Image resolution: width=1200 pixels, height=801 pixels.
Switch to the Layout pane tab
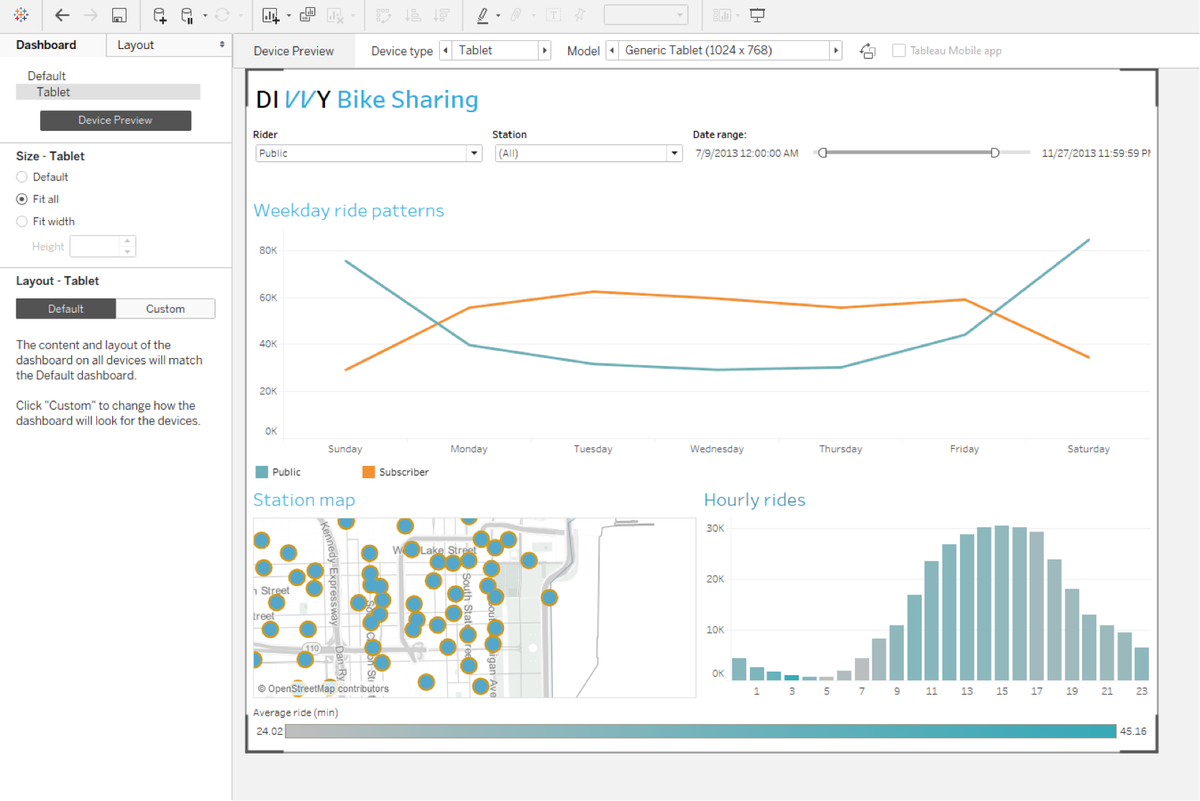coord(136,45)
